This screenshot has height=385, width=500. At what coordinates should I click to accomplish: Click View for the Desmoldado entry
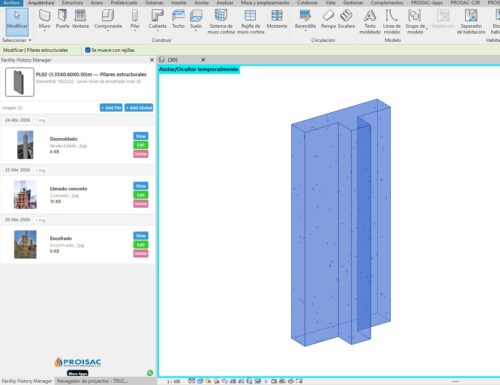tap(141, 136)
